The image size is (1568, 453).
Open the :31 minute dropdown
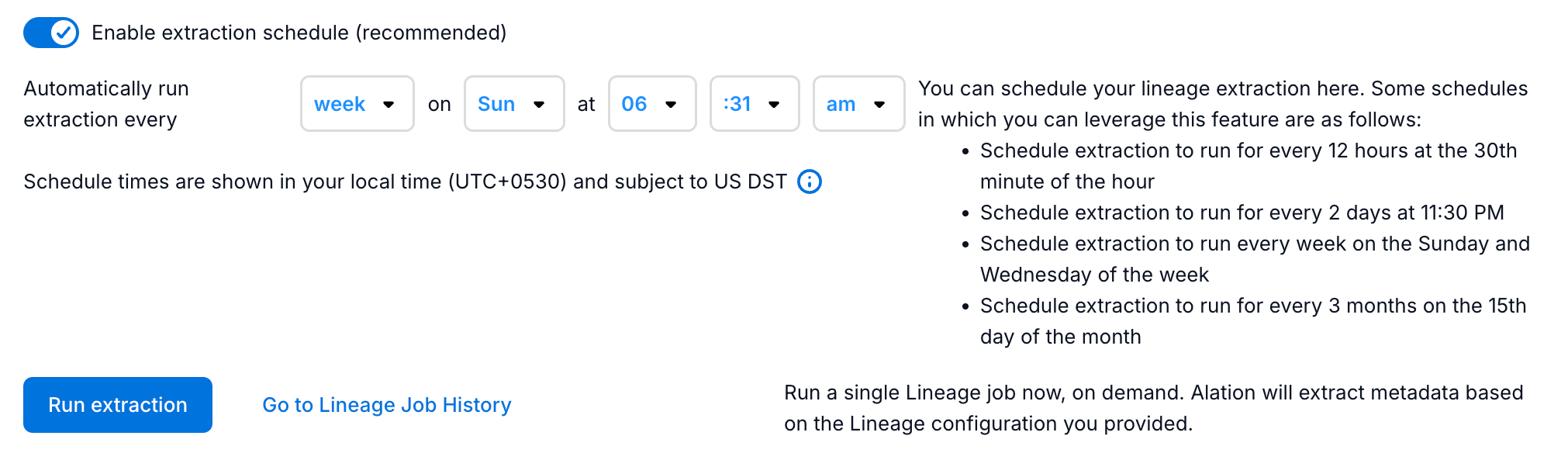pyautogui.click(x=754, y=104)
